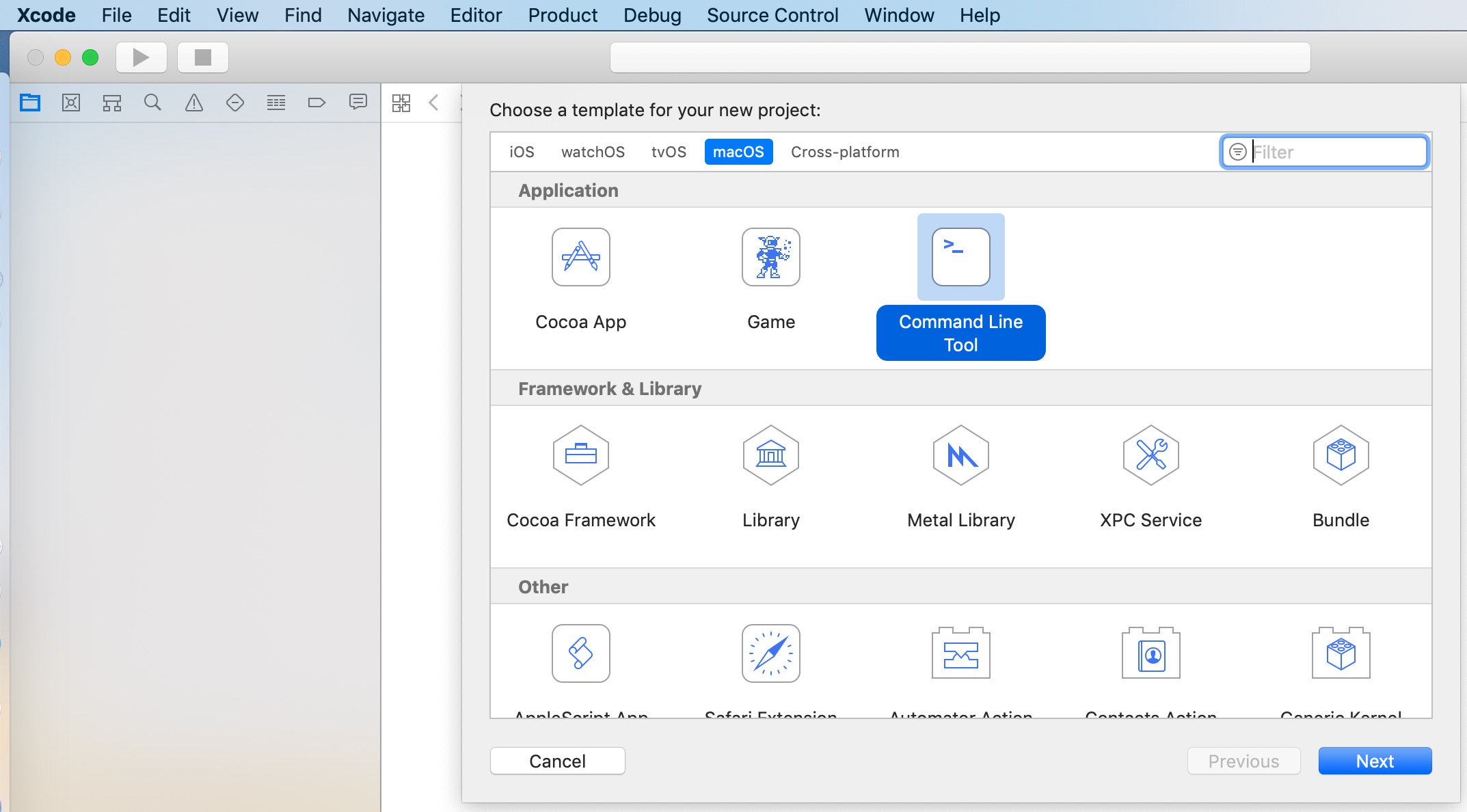
Task: Switch to the tvOS platform tab
Action: tap(669, 152)
